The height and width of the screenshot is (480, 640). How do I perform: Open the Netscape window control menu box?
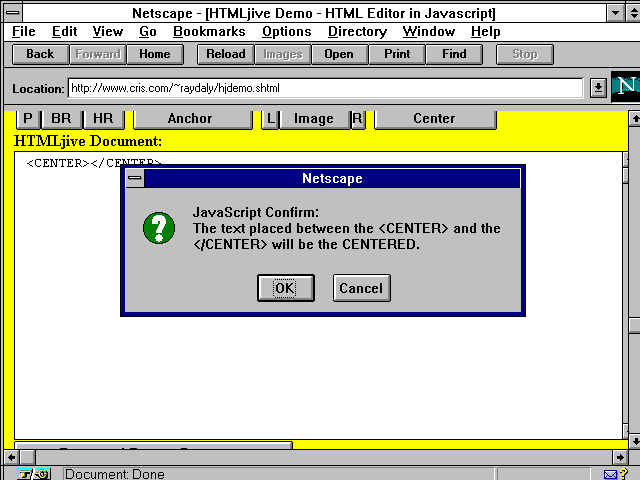pyautogui.click(x=13, y=12)
